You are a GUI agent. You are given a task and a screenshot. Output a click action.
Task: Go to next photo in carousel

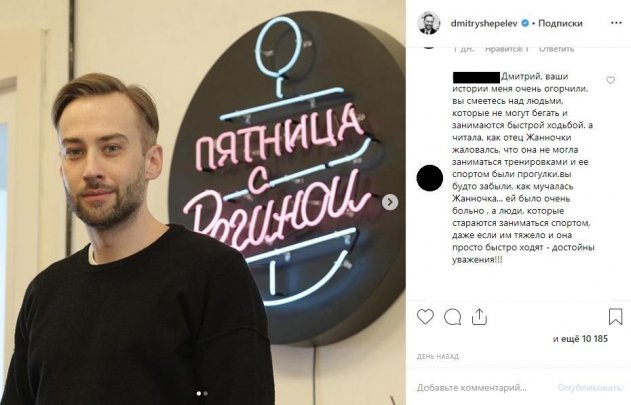tap(390, 202)
